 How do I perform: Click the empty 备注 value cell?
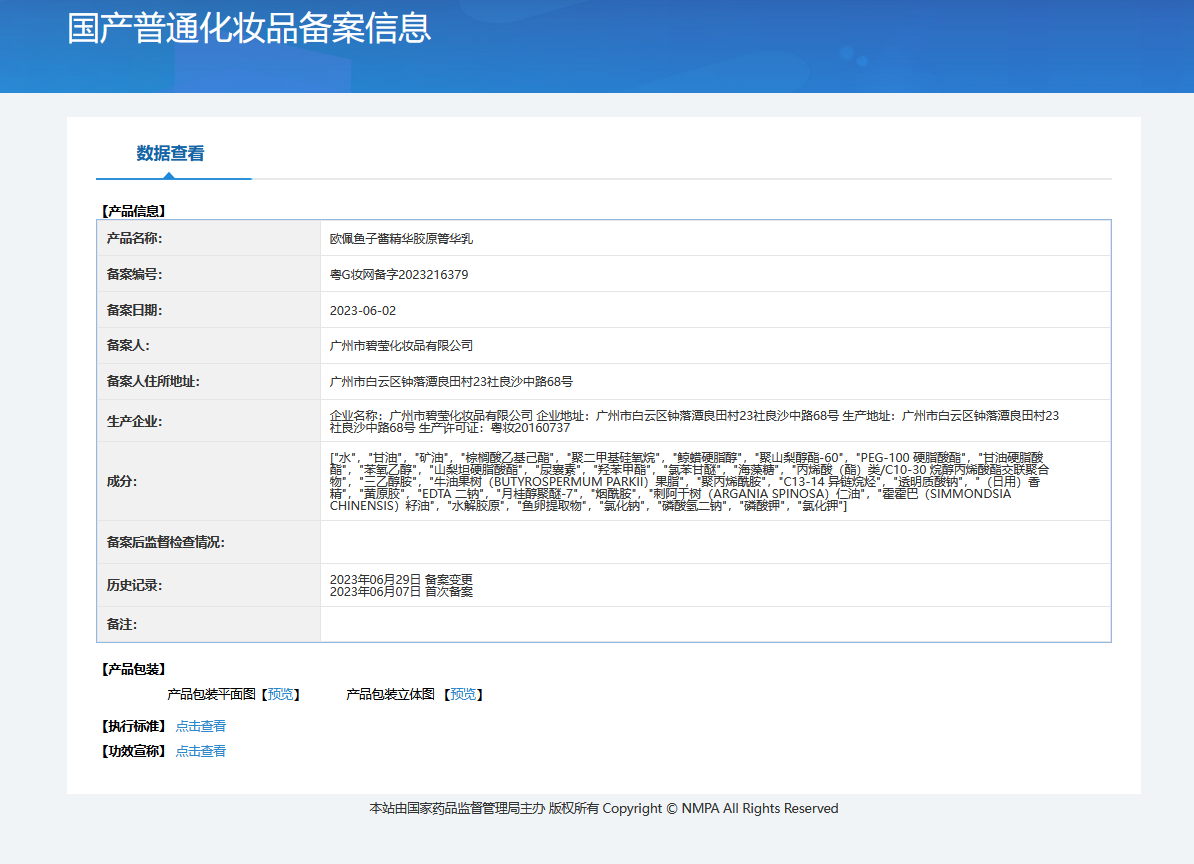coord(714,625)
